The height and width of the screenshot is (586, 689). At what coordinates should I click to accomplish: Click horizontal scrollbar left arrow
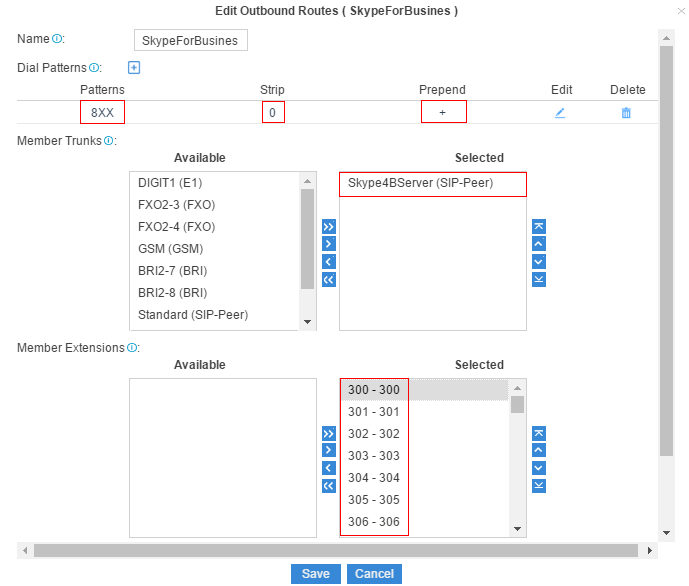click(25, 550)
